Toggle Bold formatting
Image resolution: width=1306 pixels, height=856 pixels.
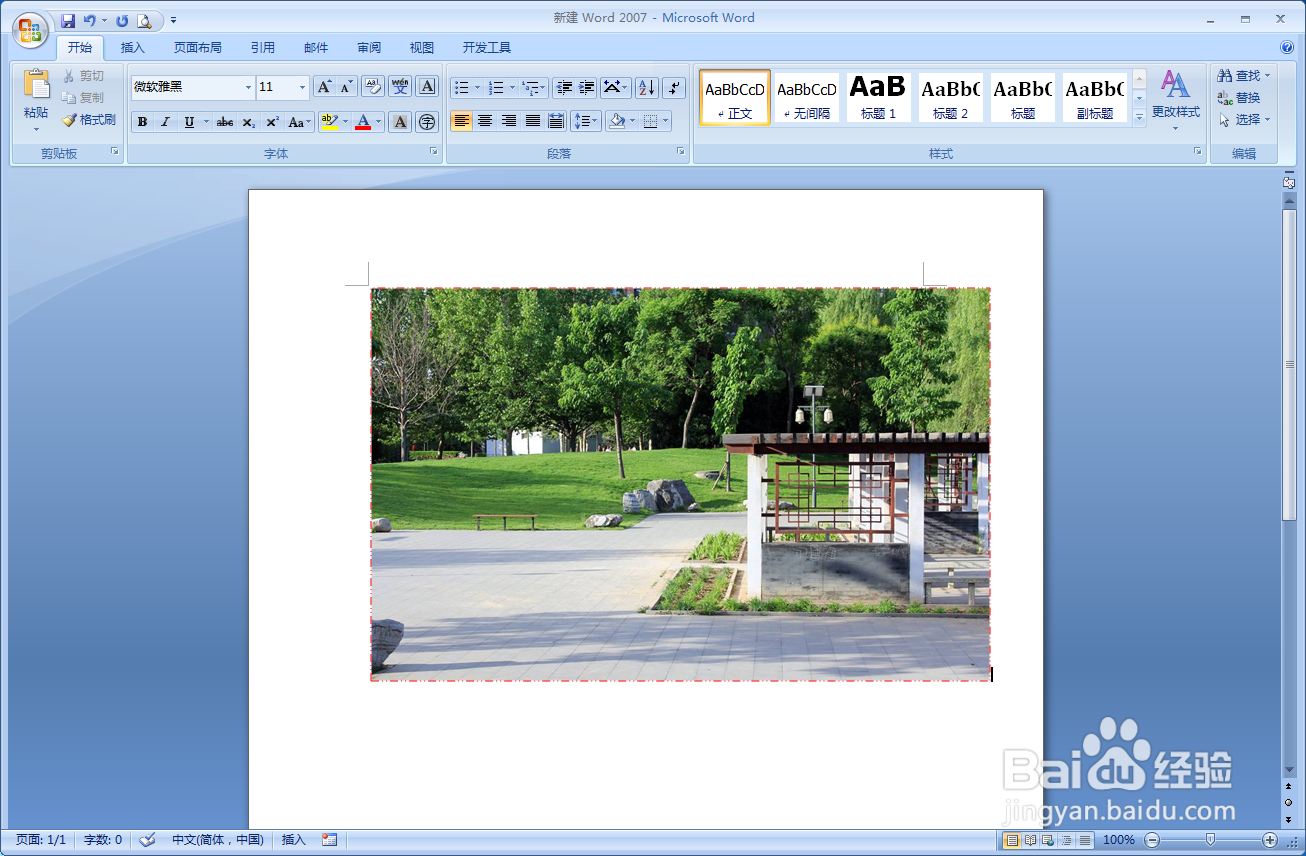142,122
